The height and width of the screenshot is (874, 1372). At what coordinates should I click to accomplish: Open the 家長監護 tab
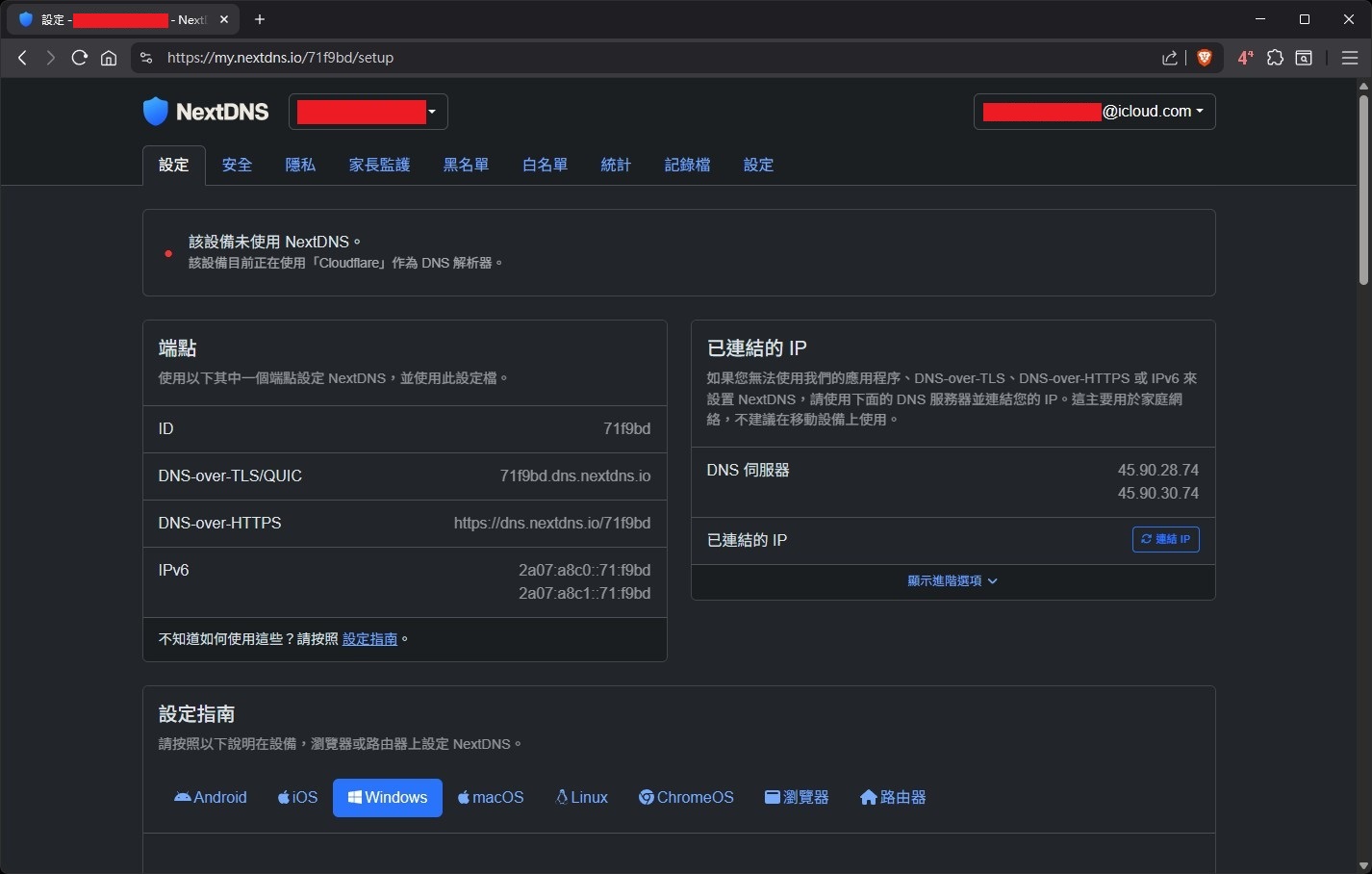(379, 165)
